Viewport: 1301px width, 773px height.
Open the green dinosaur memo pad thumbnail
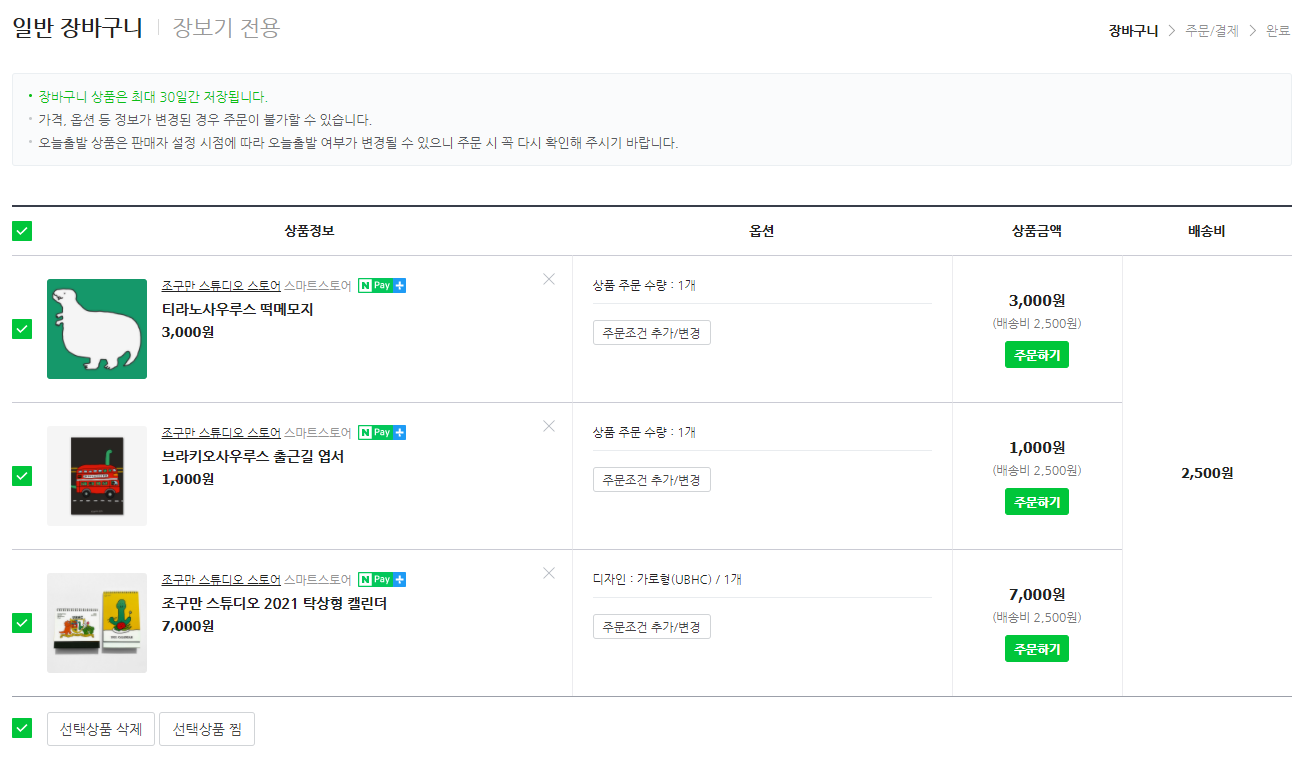pyautogui.click(x=97, y=329)
